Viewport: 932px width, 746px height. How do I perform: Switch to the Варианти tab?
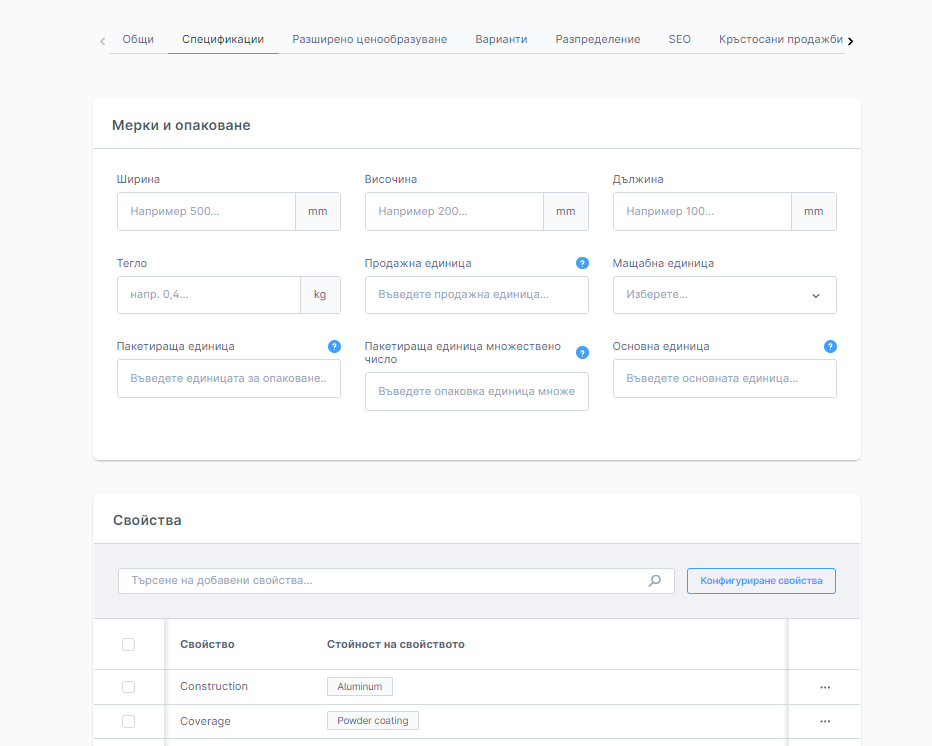pos(501,40)
